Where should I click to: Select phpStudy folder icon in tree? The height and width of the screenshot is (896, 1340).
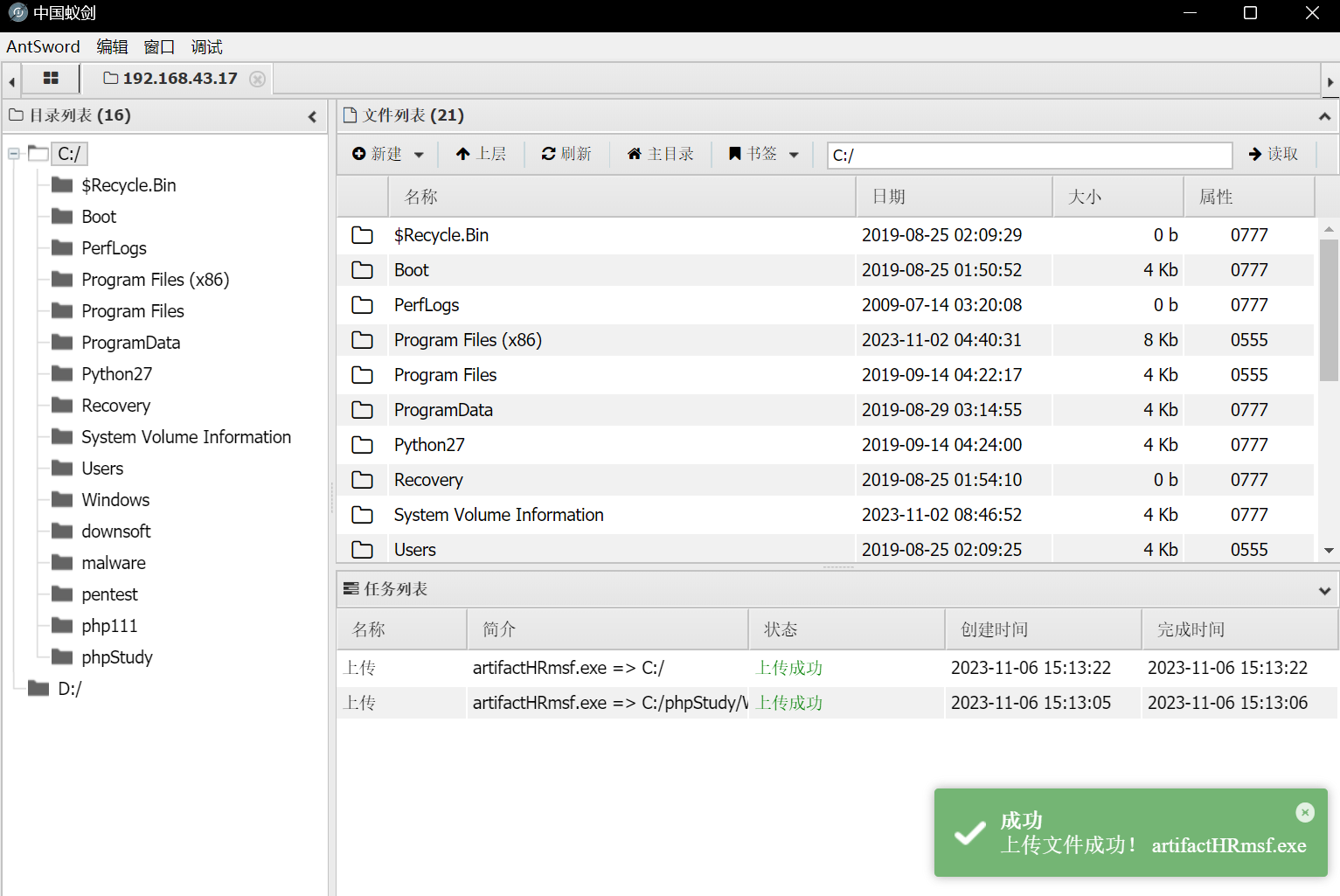click(62, 656)
